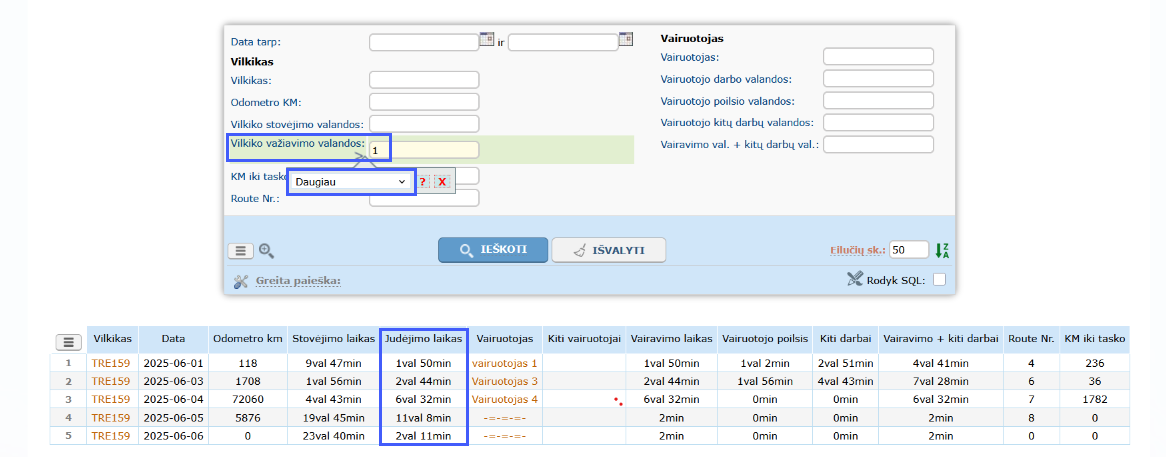
Task: Open the Daugiau comparison dropdown
Action: point(351,181)
